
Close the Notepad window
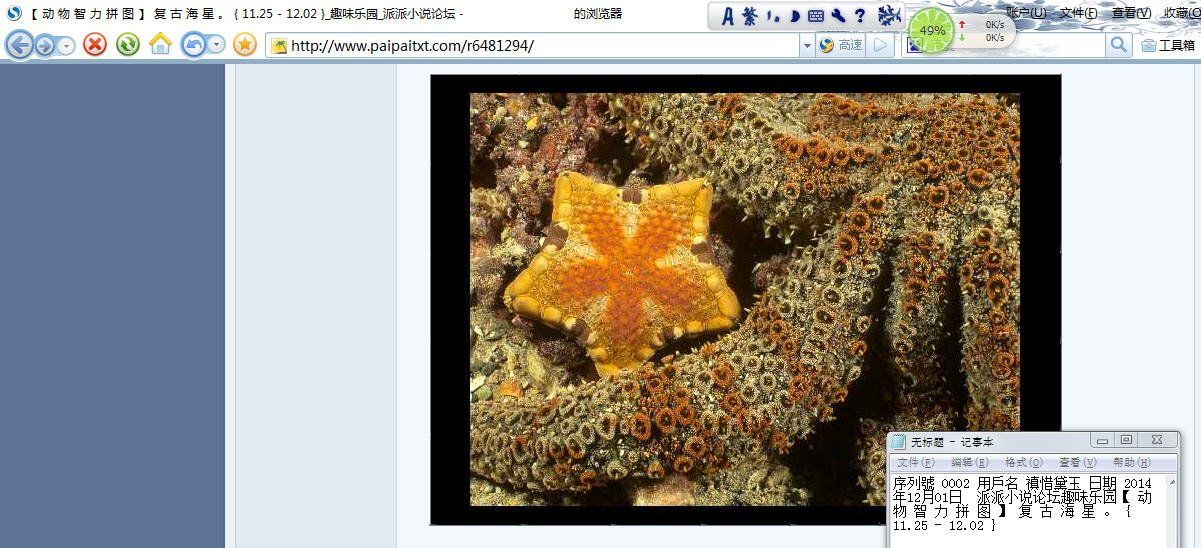pos(1156,440)
